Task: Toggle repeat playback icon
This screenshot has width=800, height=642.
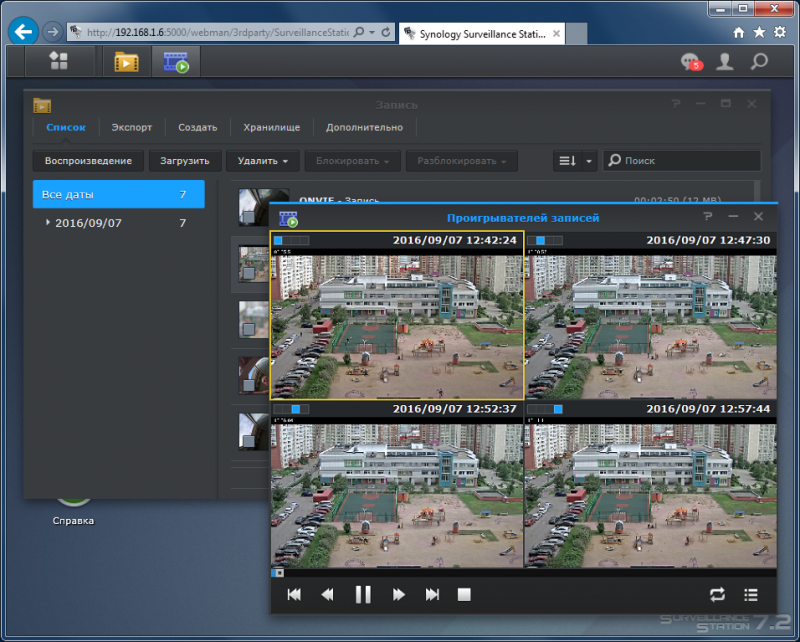Action: (x=717, y=595)
